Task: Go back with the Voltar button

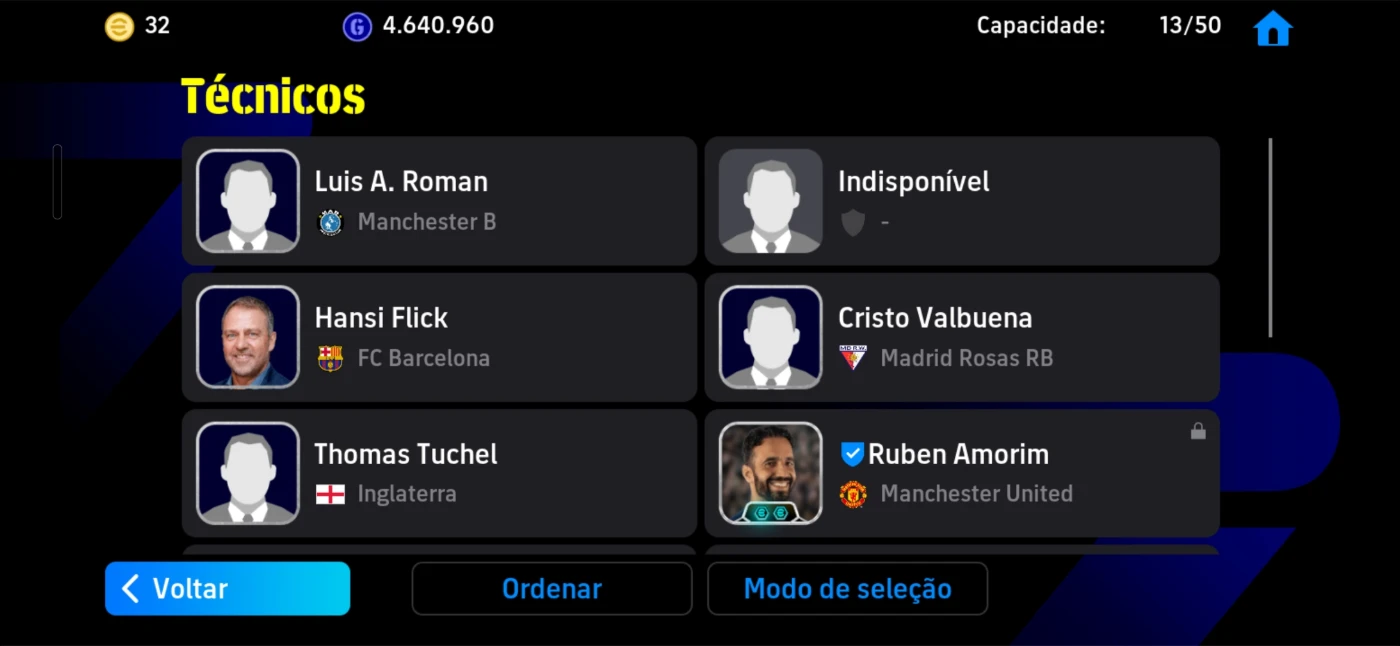Action: 227,588
